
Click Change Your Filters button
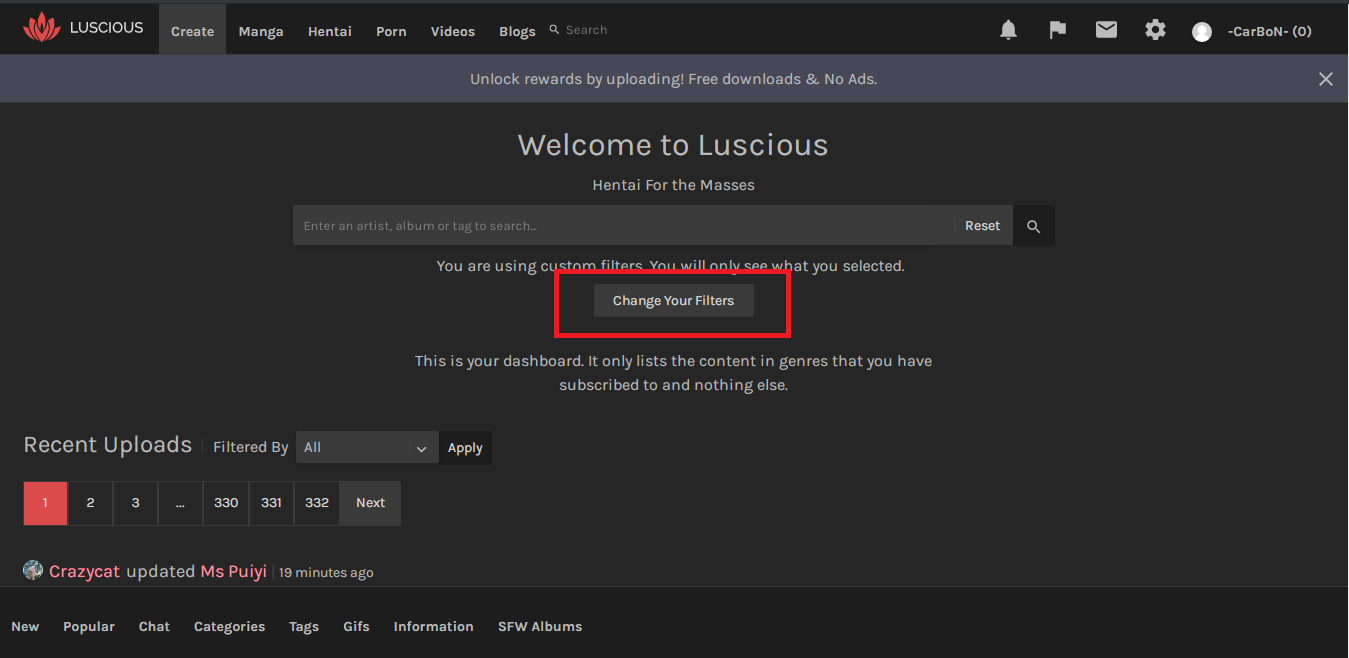(673, 301)
